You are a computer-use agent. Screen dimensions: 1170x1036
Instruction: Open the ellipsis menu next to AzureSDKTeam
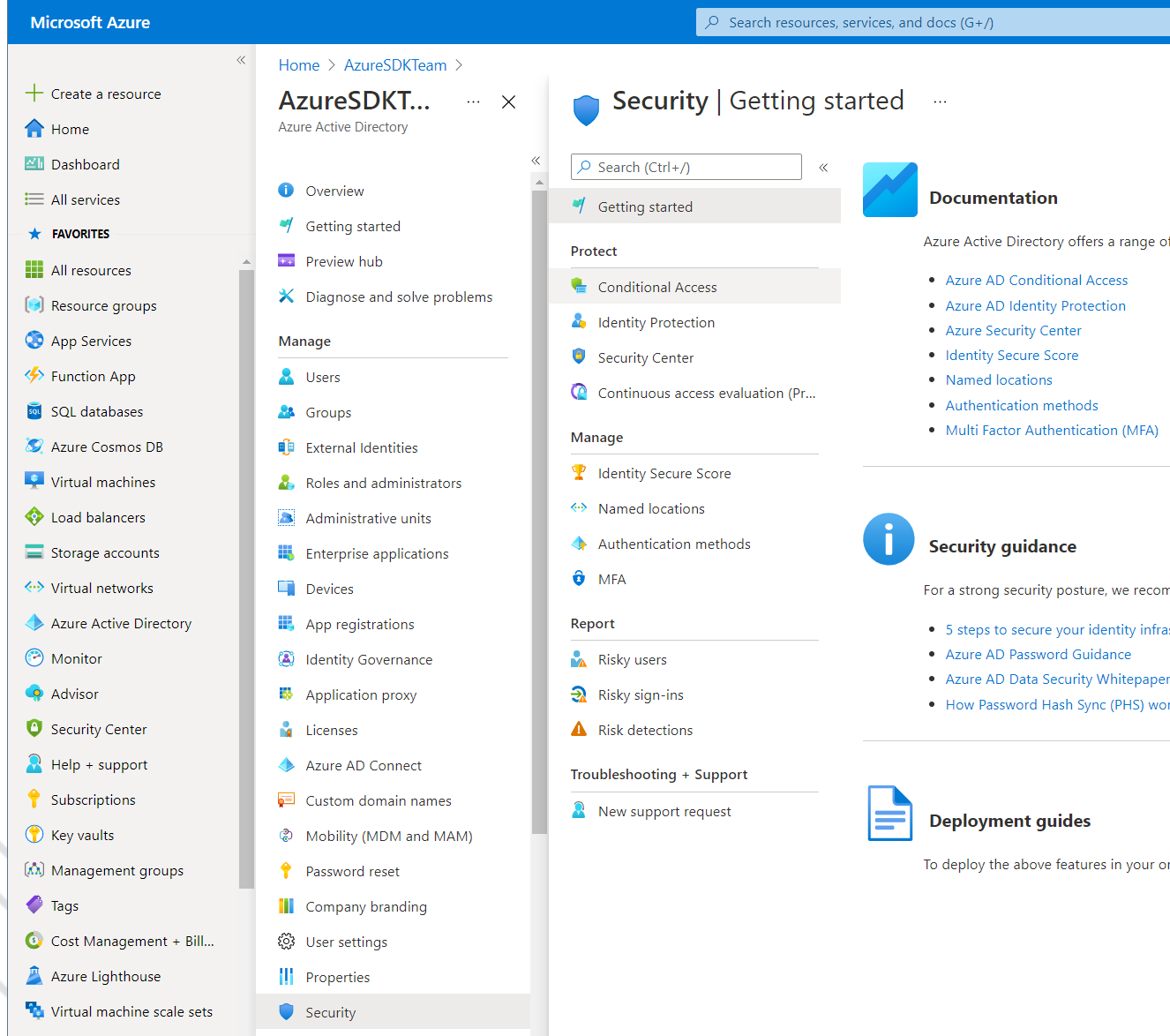(473, 101)
